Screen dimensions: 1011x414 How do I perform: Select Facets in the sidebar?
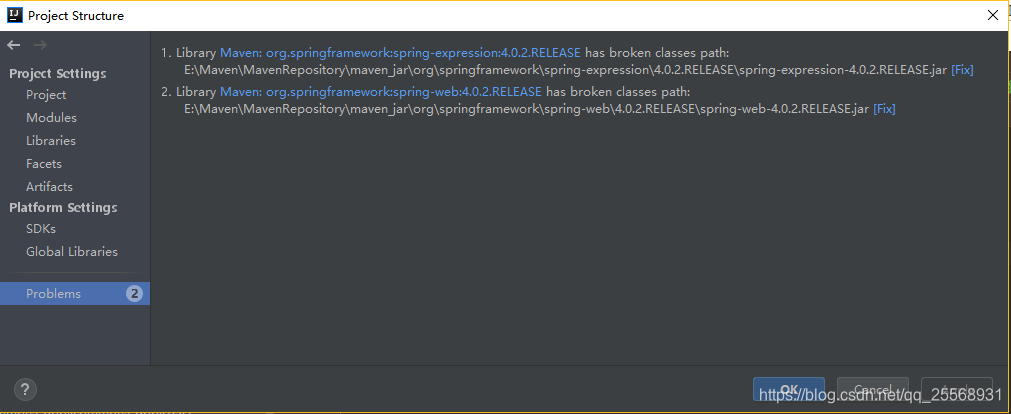pos(44,164)
